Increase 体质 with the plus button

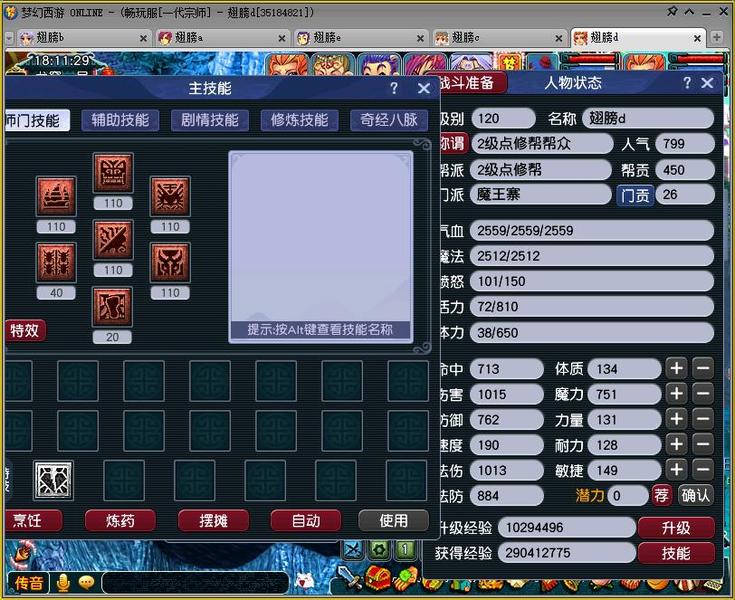676,369
